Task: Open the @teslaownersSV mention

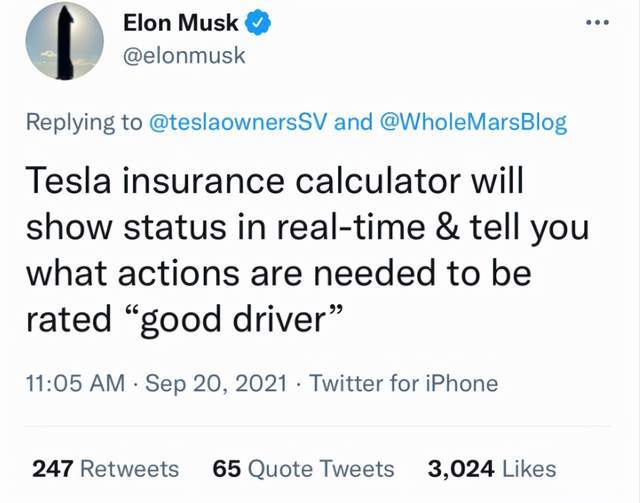Action: [239, 122]
